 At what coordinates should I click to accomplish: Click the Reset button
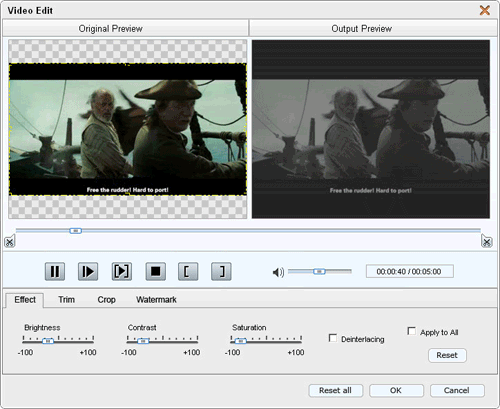[447, 355]
